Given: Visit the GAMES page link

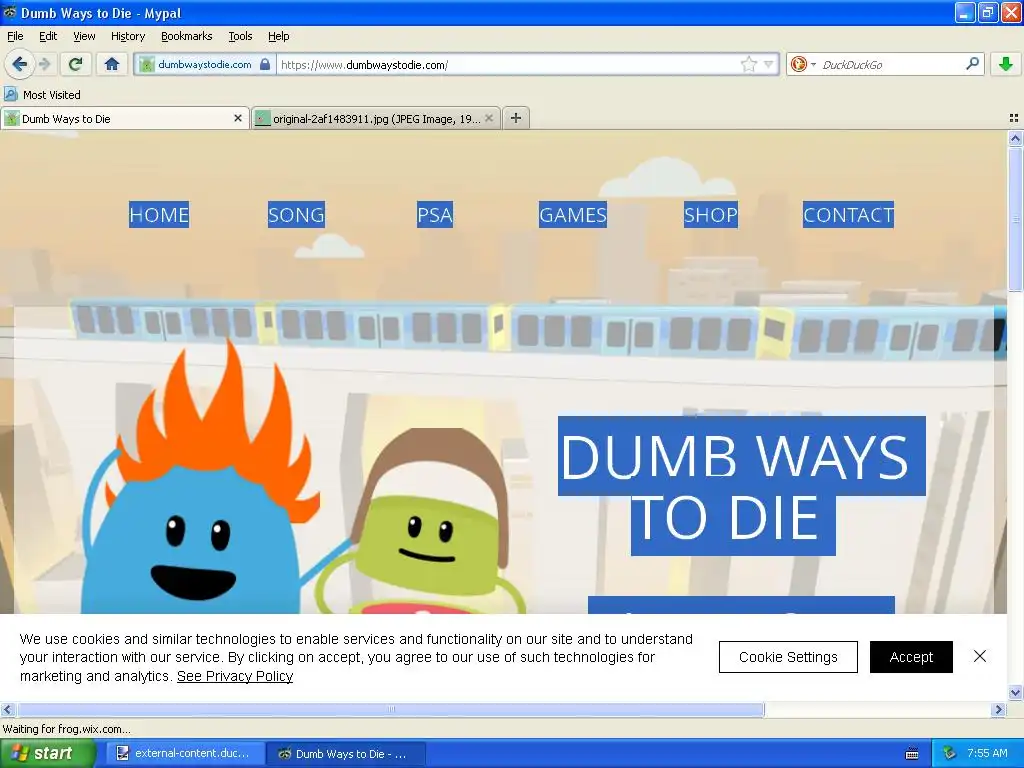Looking at the screenshot, I should click(573, 215).
